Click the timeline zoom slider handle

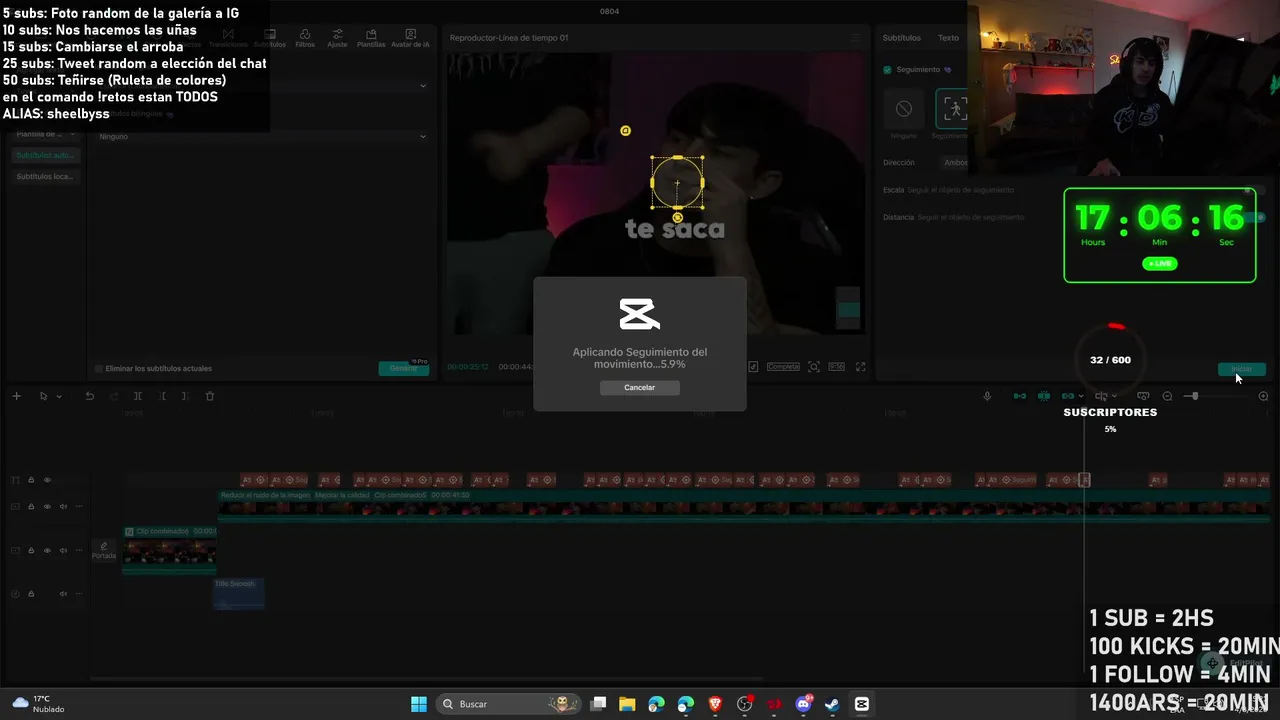tap(1193, 396)
